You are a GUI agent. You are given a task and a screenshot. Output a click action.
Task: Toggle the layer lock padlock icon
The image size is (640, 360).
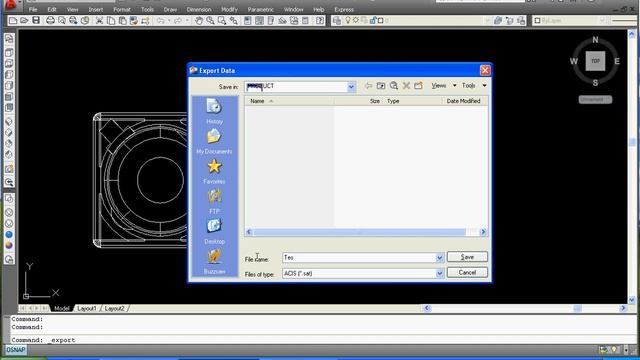(373, 20)
